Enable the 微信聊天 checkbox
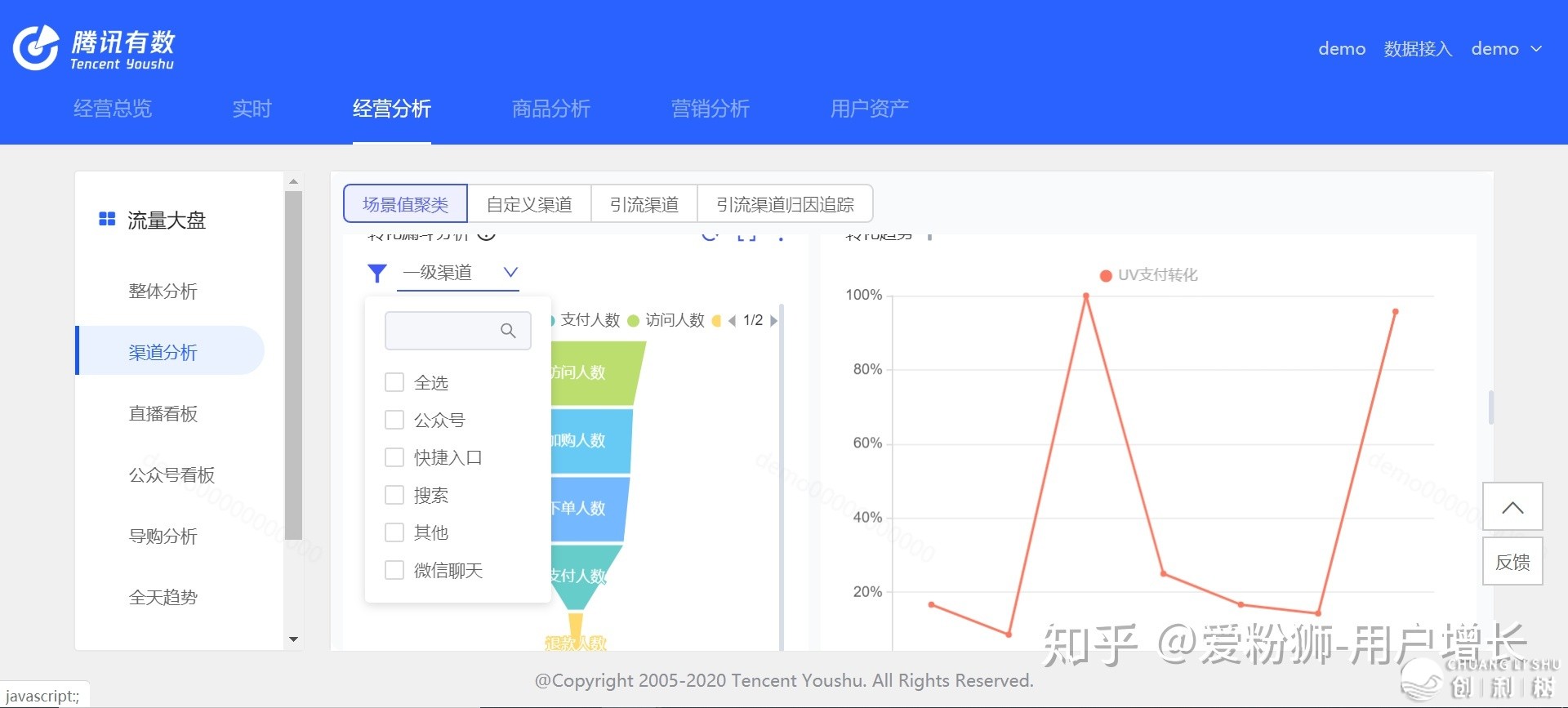Screen dimensions: 1568x708 [394, 570]
